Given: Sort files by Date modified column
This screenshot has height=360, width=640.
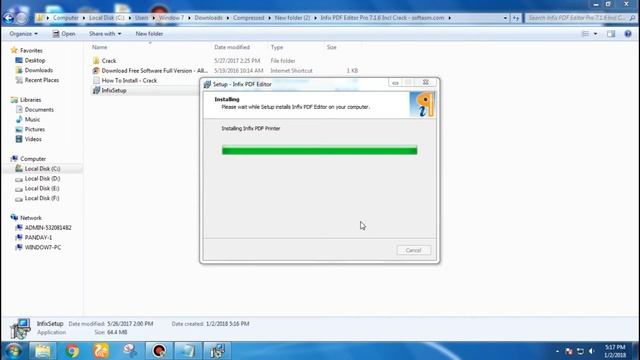Looking at the screenshot, I should point(232,47).
